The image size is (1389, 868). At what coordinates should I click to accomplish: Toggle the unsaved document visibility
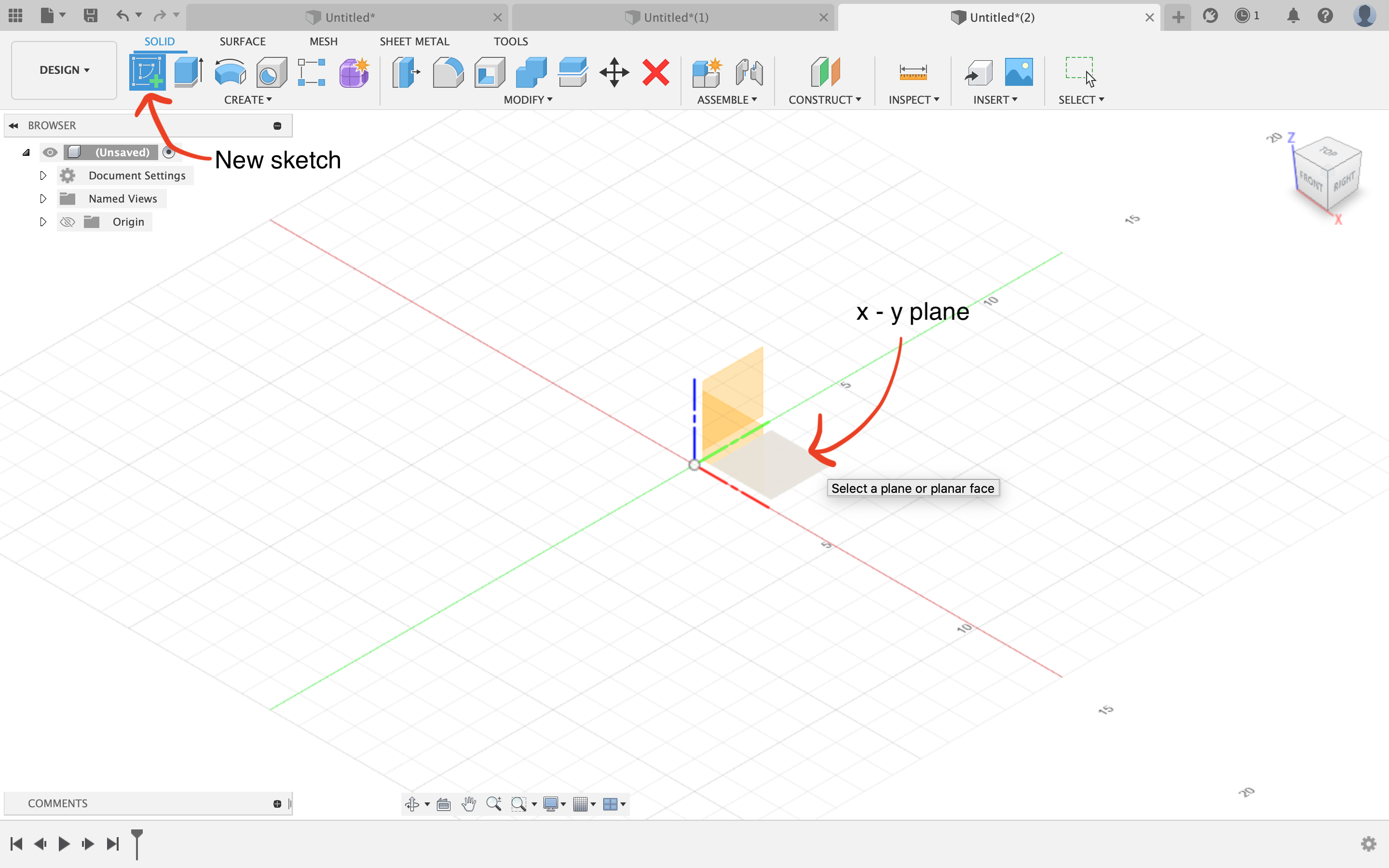pos(49,152)
